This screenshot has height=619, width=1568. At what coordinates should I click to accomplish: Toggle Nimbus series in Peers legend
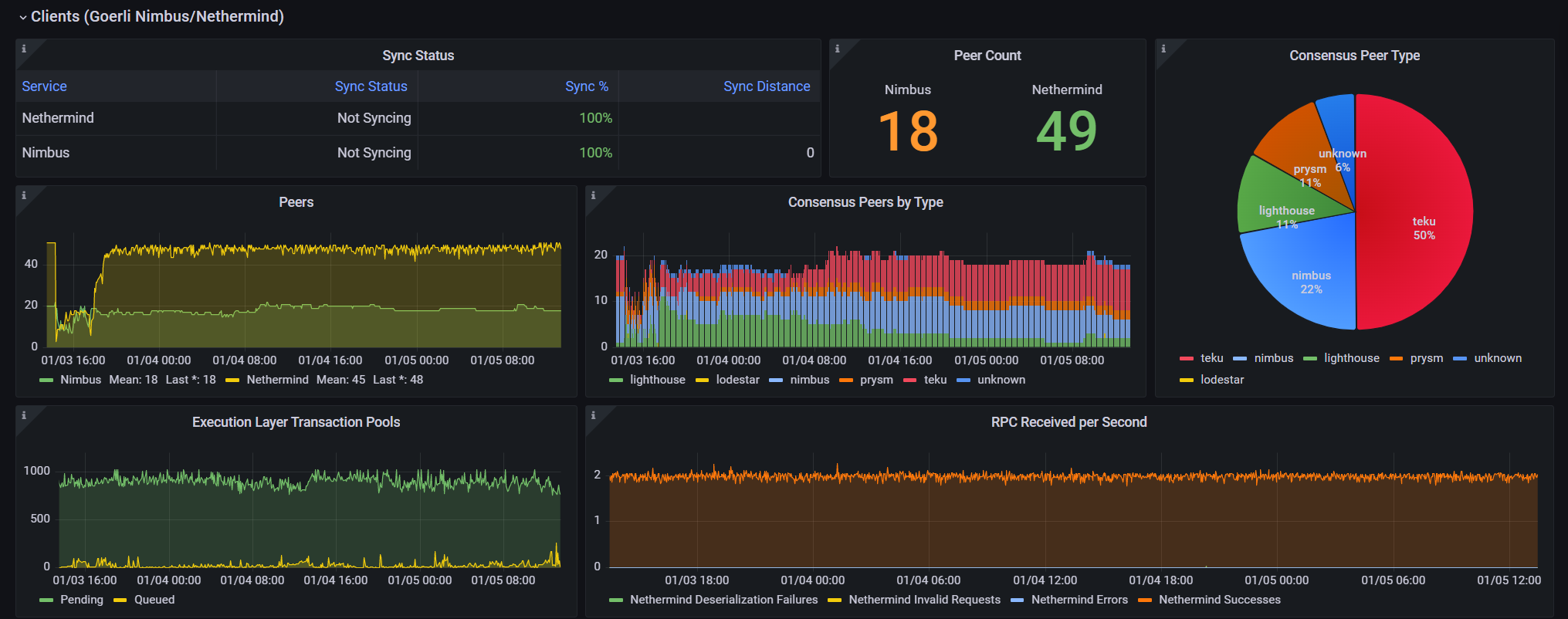tap(80, 380)
